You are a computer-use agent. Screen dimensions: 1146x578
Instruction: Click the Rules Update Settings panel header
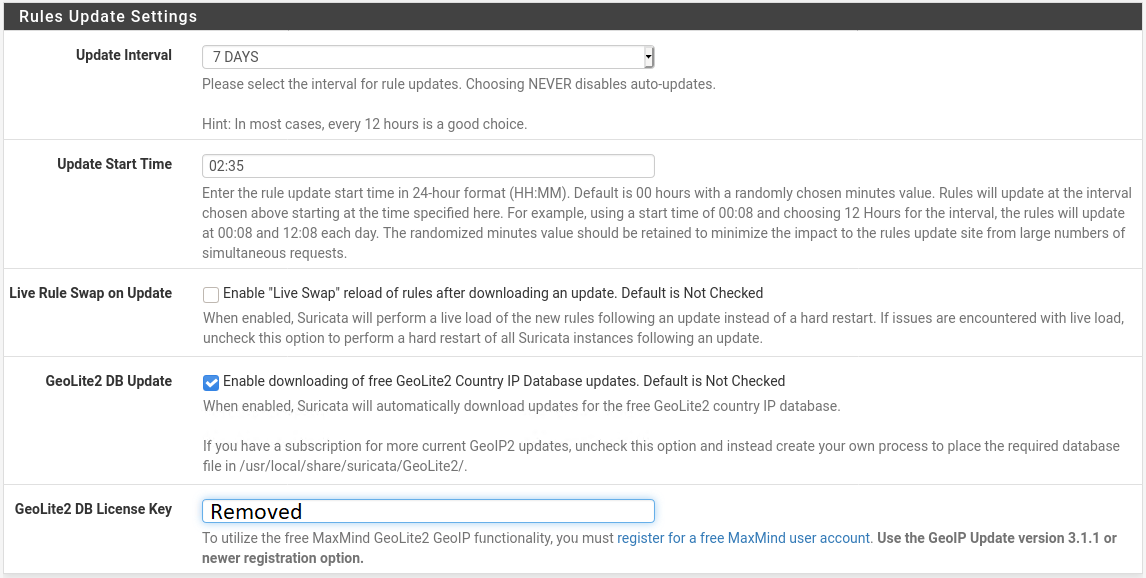(x=108, y=16)
